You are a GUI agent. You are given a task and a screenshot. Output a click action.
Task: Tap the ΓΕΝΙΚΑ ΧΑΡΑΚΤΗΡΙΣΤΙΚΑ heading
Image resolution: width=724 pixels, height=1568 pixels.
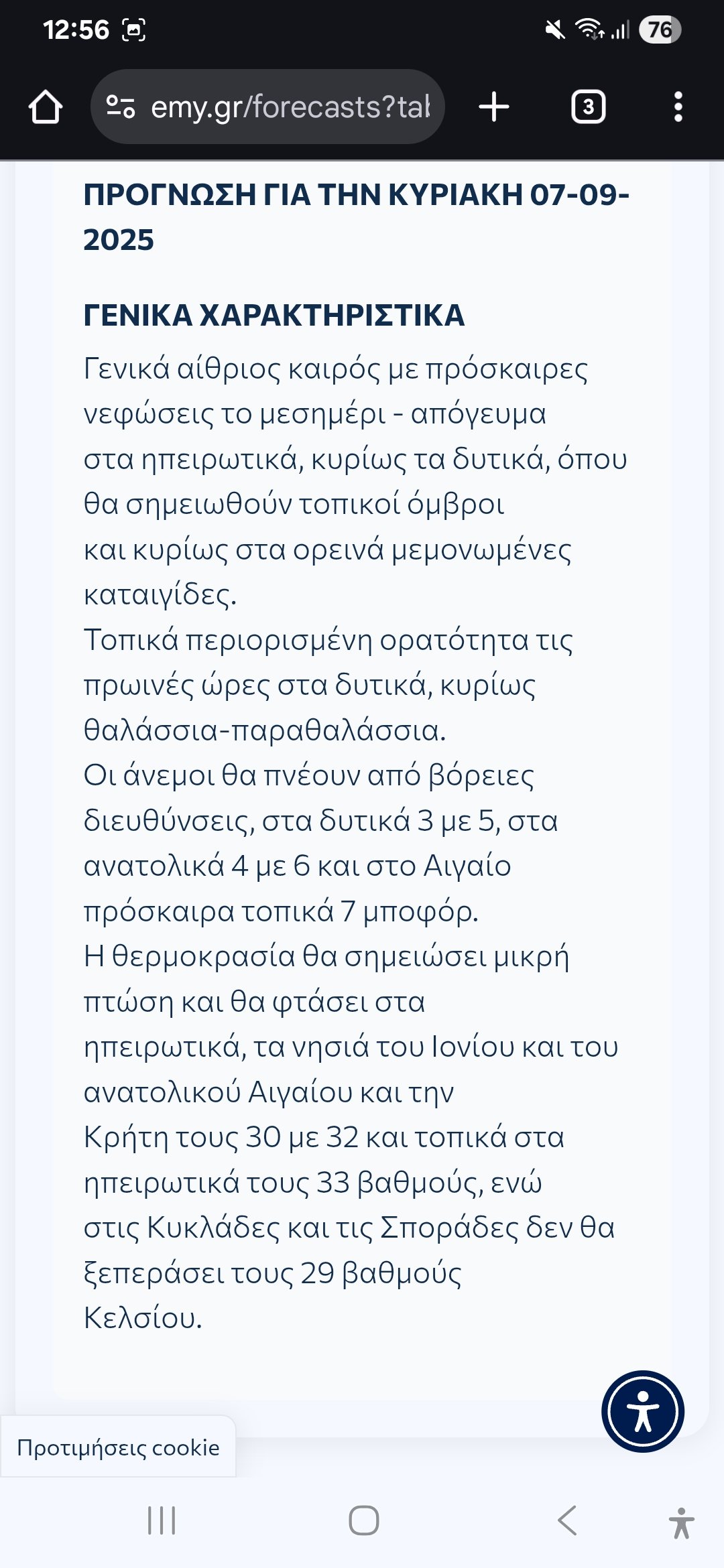[x=274, y=315]
